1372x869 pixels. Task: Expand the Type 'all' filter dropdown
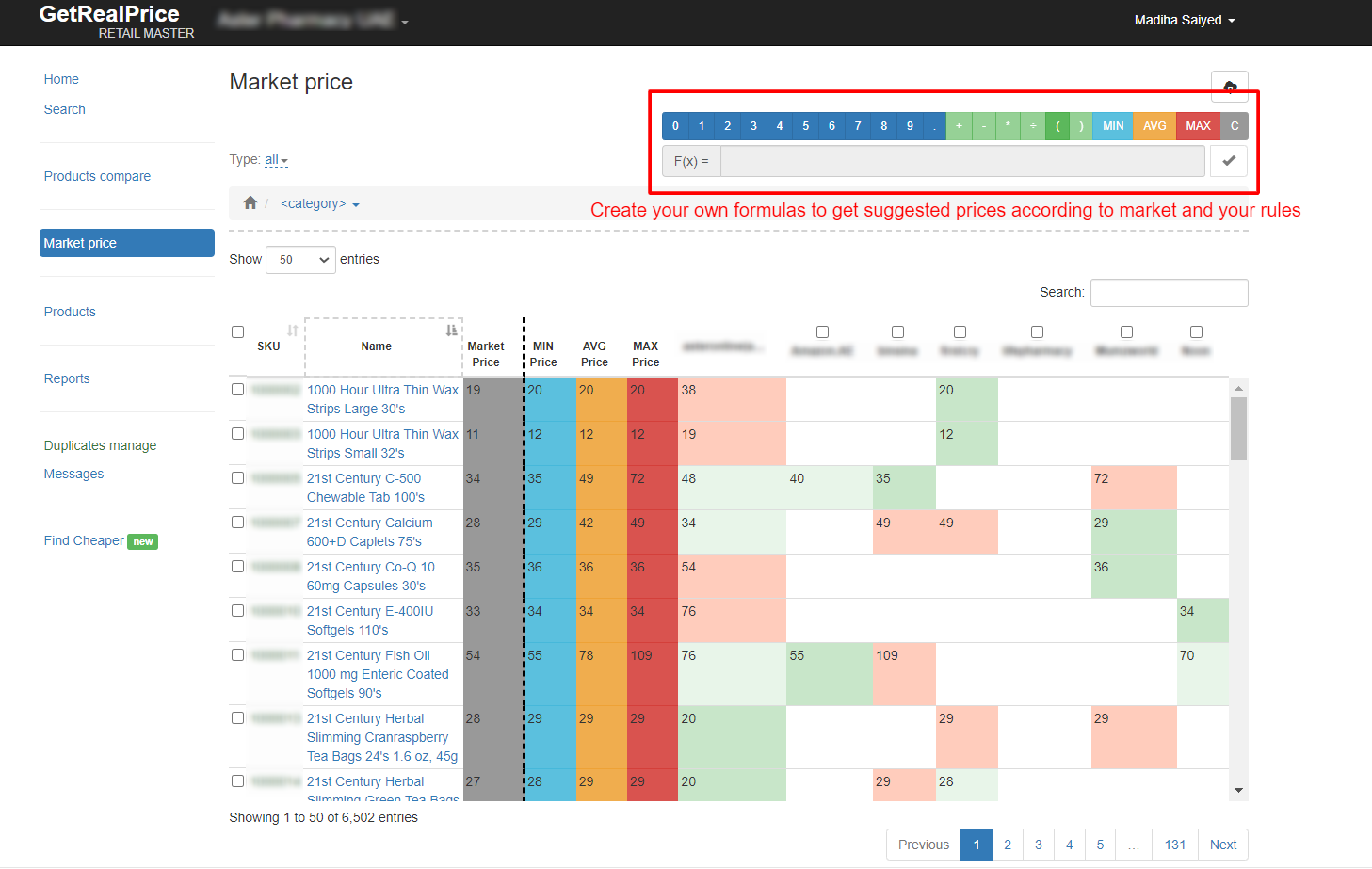[276, 160]
